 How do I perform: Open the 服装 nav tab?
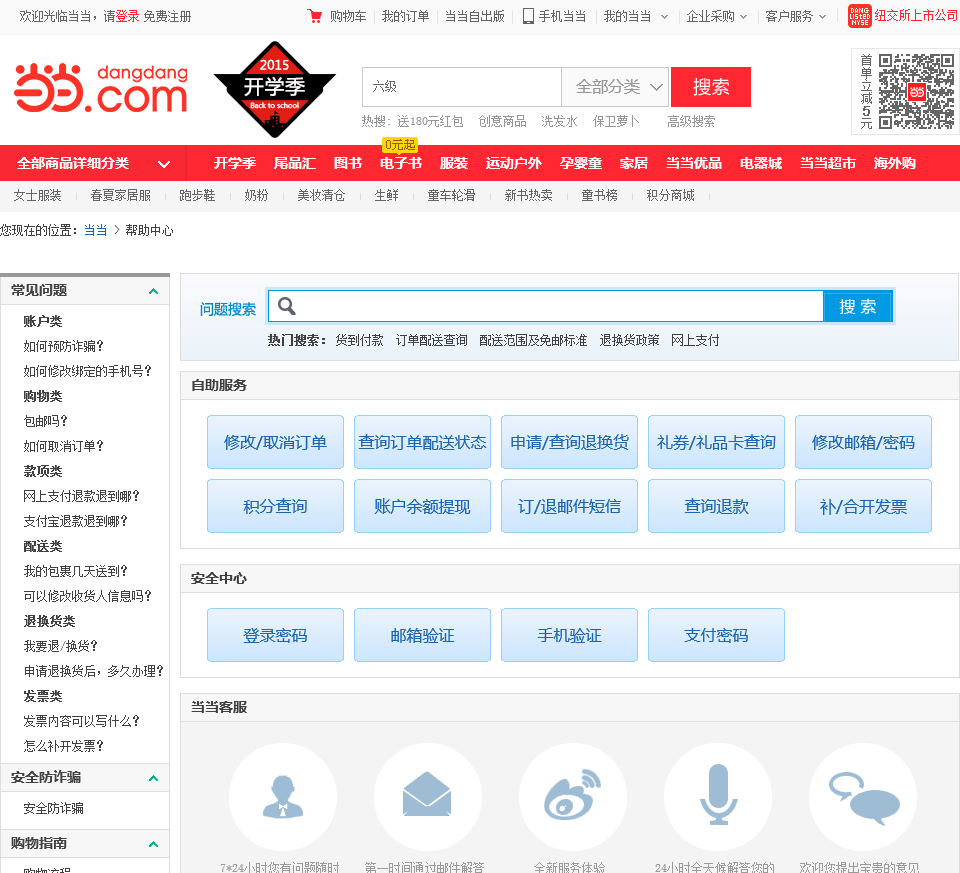[454, 163]
